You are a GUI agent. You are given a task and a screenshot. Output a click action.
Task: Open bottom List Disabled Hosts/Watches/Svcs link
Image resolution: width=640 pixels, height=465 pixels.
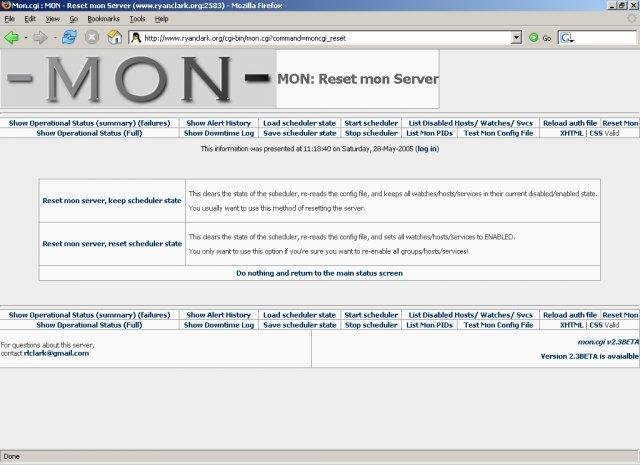(471, 315)
